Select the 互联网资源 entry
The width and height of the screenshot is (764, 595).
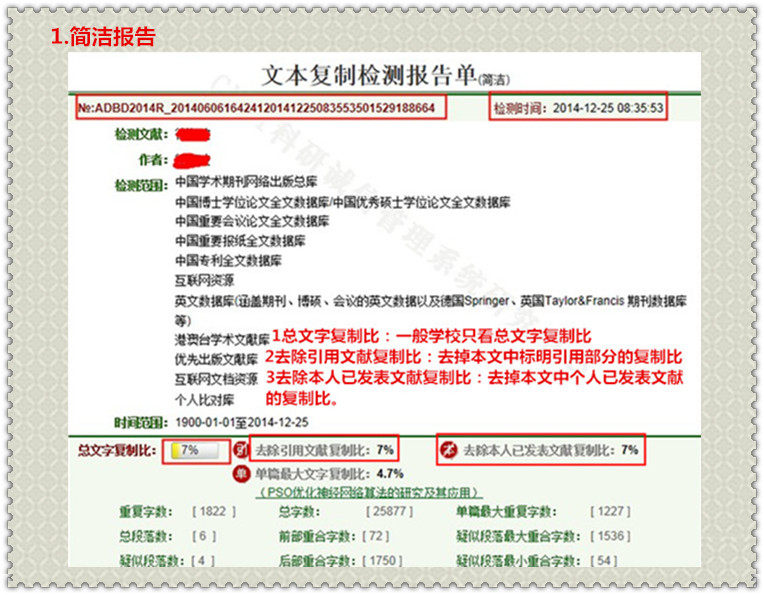tap(205, 280)
